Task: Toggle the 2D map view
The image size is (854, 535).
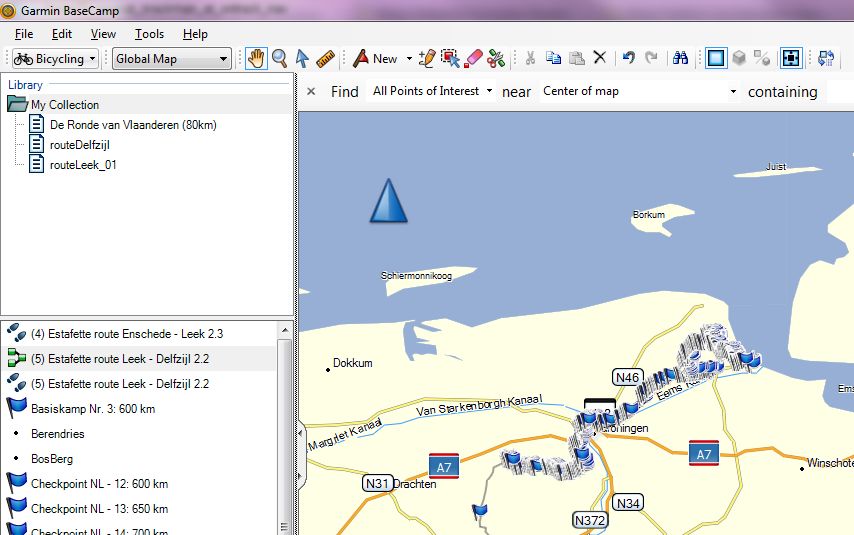Action: pyautogui.click(x=716, y=58)
